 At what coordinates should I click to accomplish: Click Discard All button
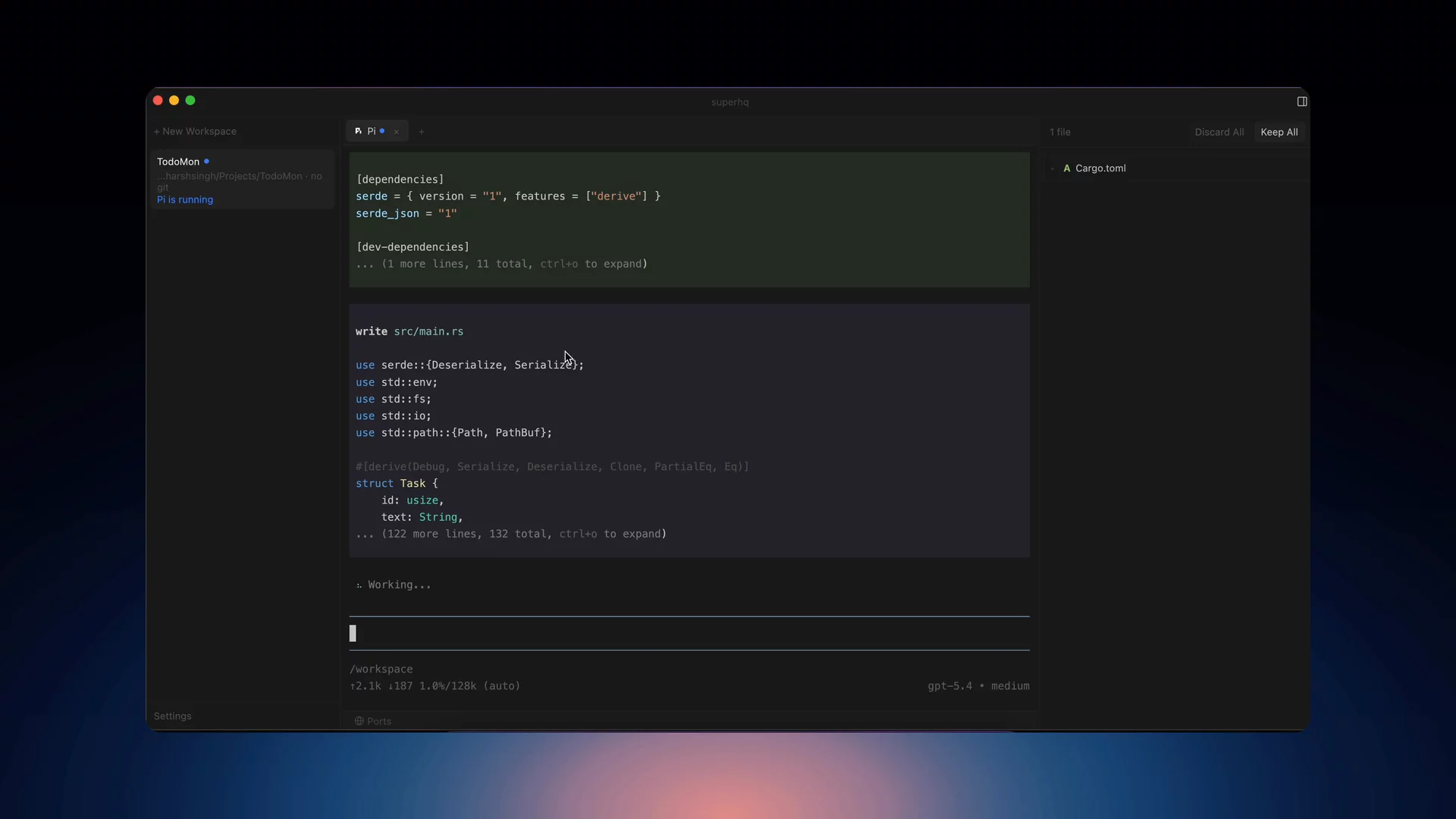click(x=1219, y=132)
